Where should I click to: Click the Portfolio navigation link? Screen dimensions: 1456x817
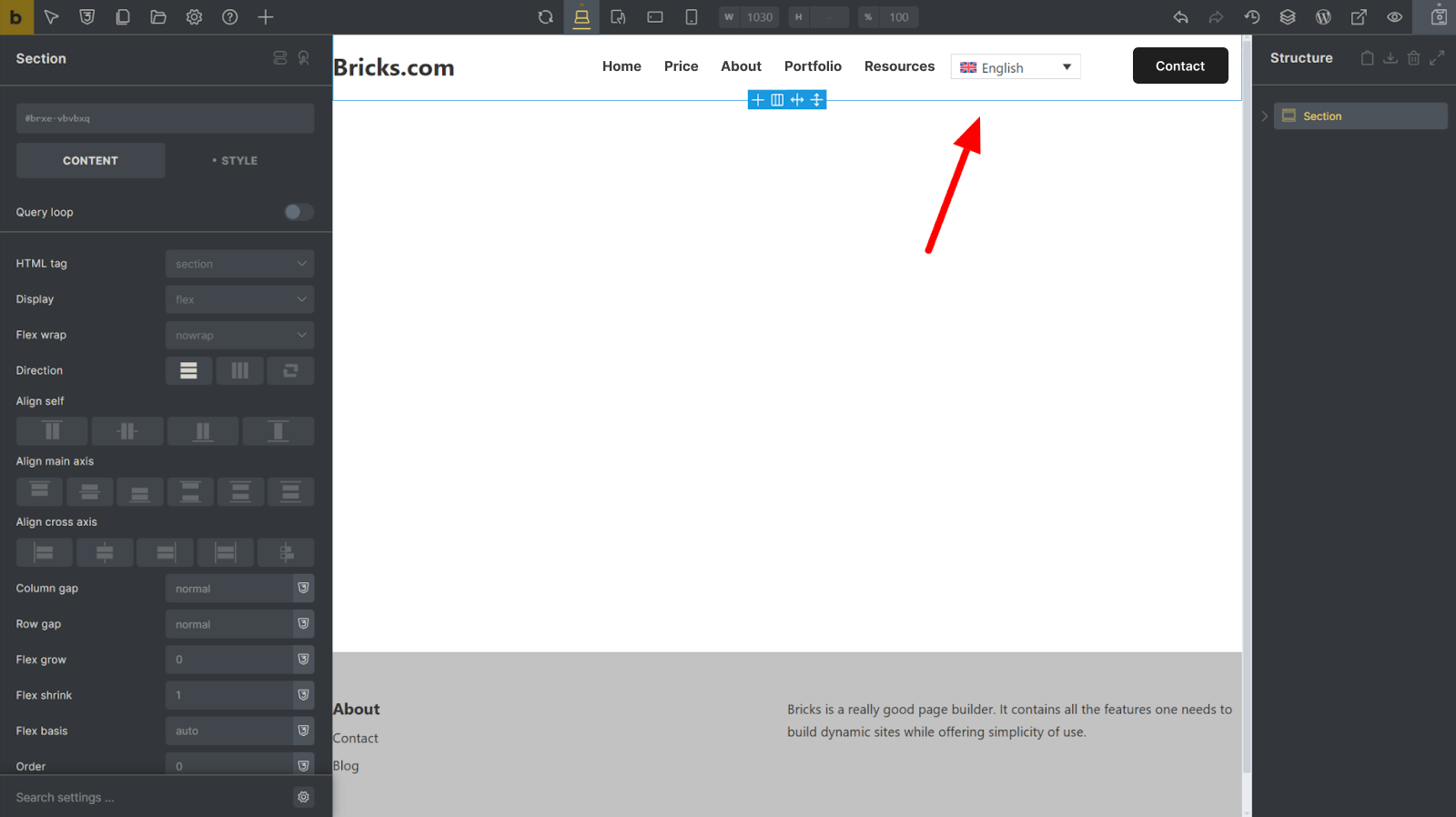tap(813, 66)
